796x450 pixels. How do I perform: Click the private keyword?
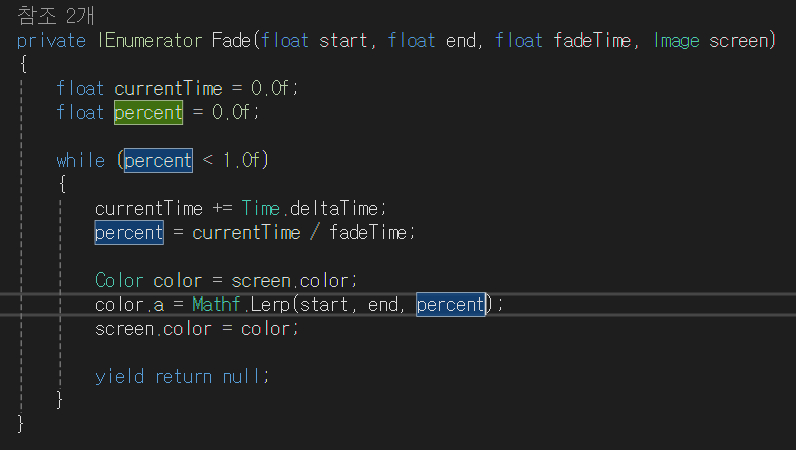click(51, 41)
